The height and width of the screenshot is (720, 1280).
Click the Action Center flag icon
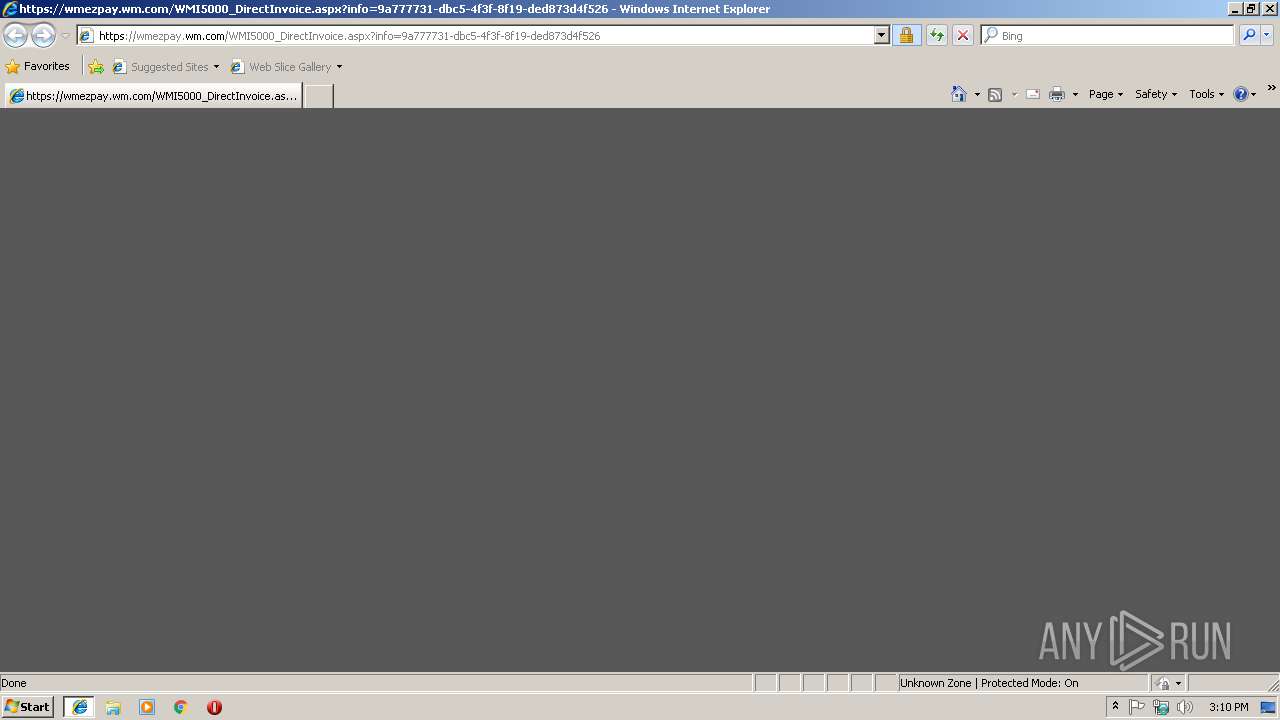coord(1137,707)
